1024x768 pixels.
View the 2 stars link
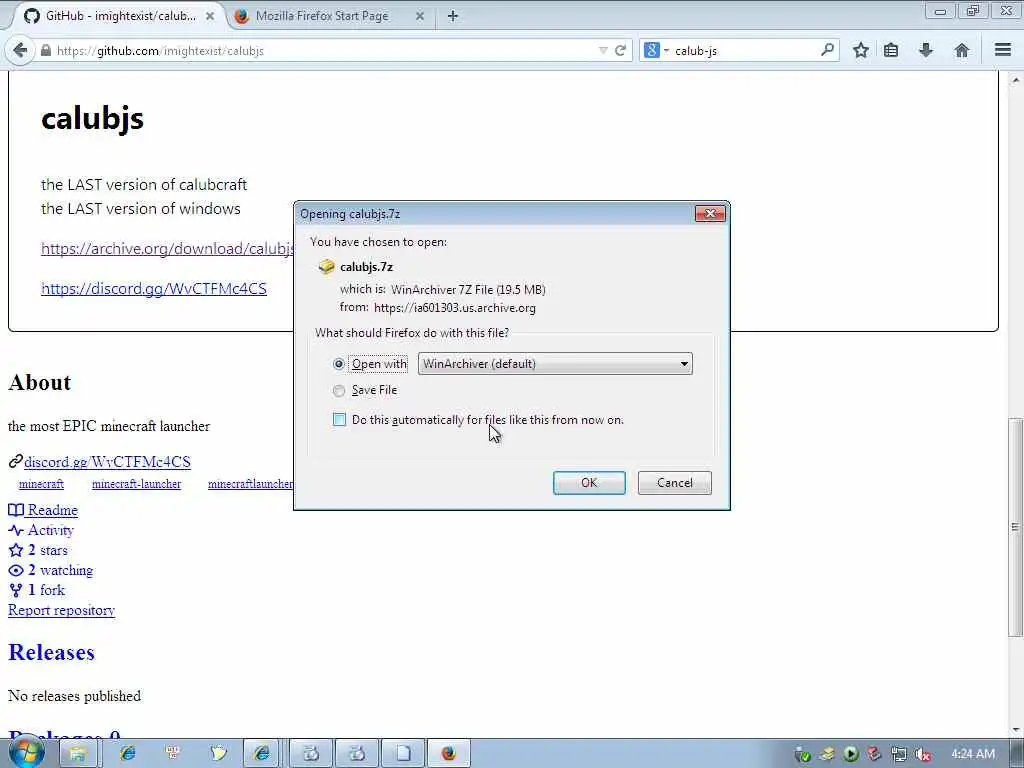point(47,550)
